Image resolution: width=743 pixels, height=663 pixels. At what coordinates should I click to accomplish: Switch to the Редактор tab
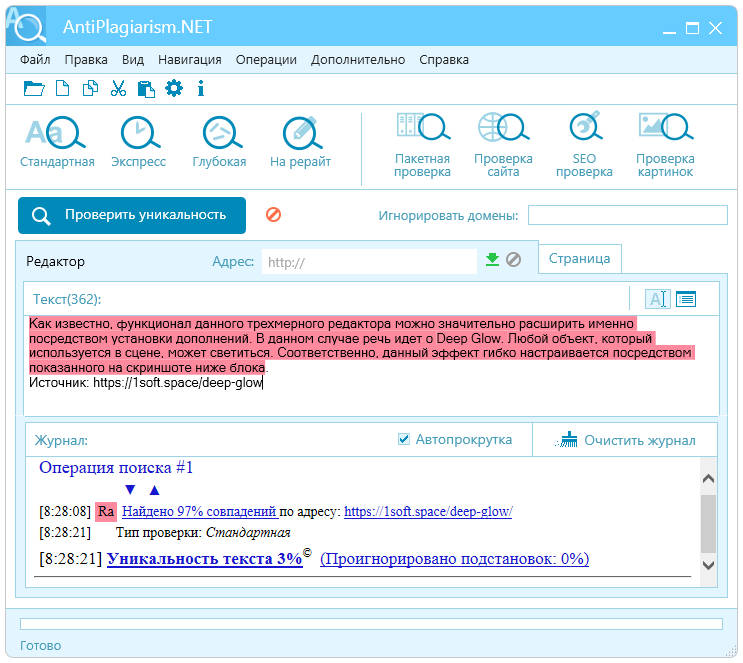(x=55, y=261)
